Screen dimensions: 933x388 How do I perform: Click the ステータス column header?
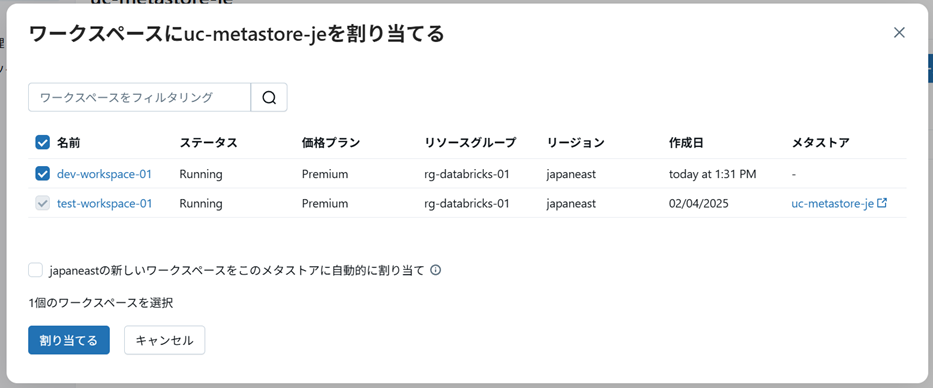(x=208, y=143)
